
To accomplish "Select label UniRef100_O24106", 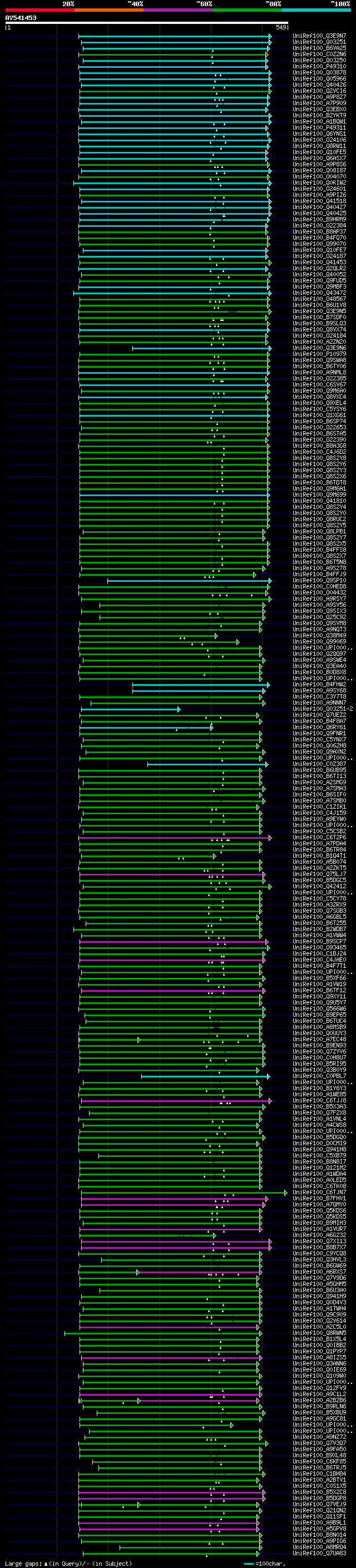I will point(319,140).
